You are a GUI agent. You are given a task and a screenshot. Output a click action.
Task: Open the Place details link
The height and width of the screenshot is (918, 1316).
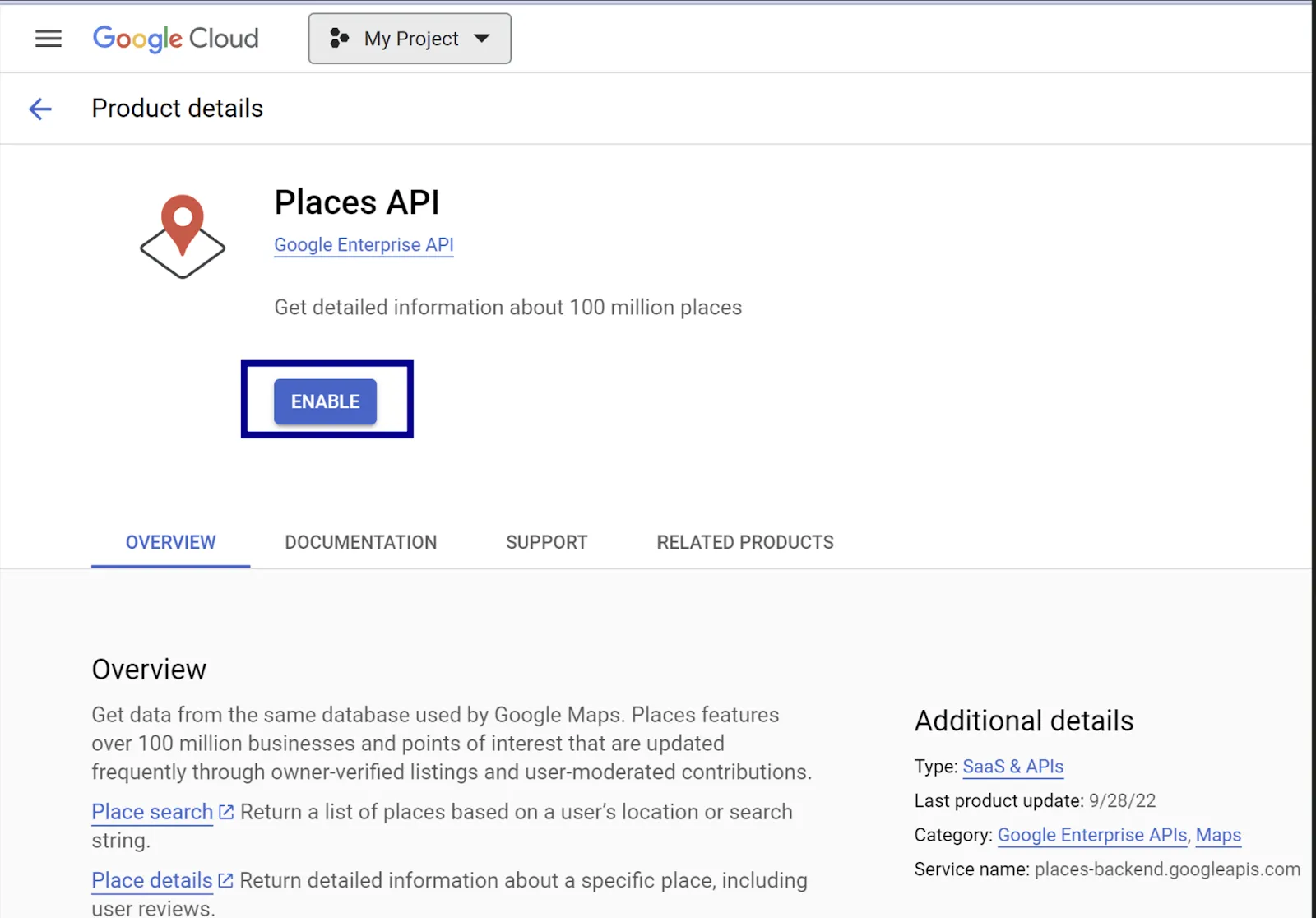point(152,880)
